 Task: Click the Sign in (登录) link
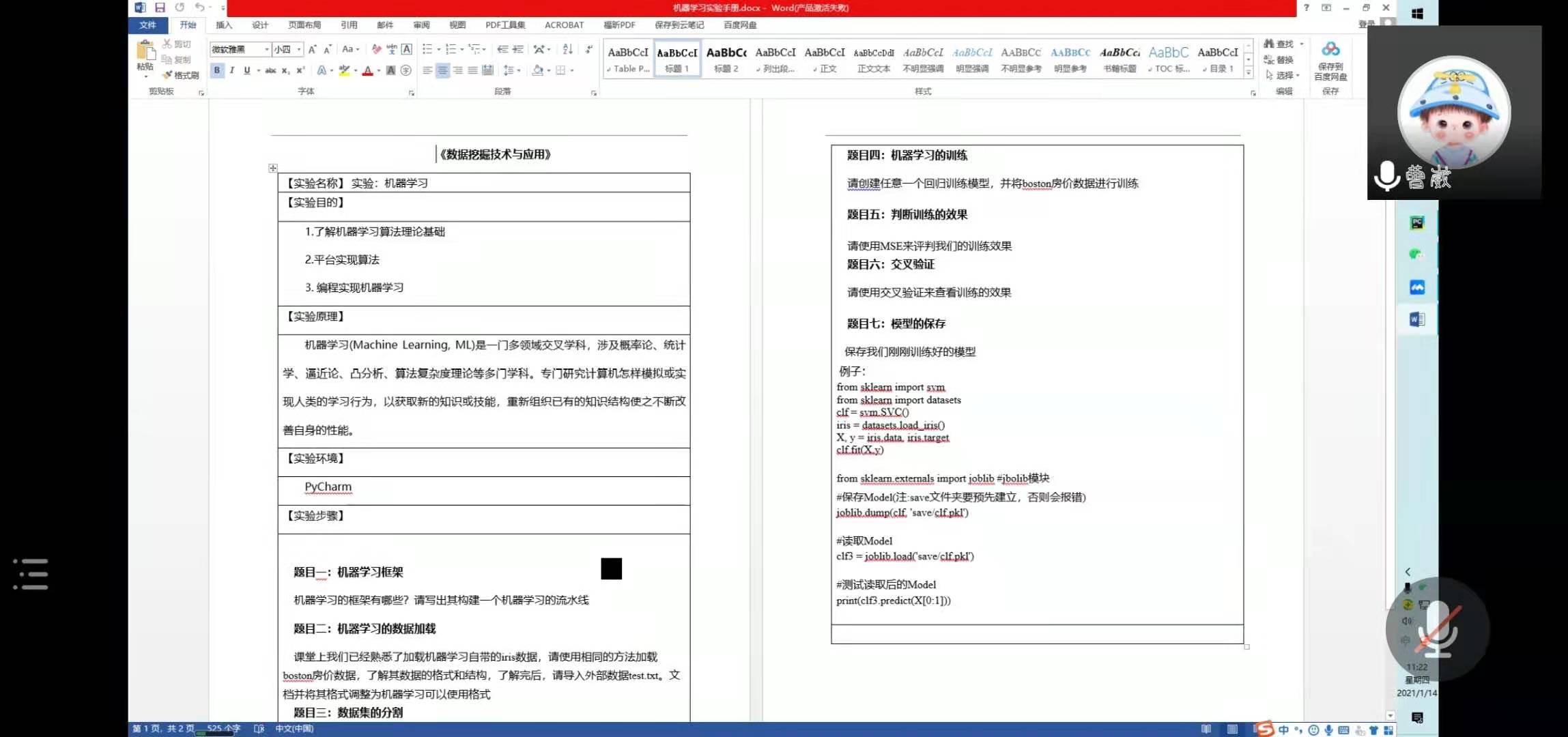(x=1367, y=24)
